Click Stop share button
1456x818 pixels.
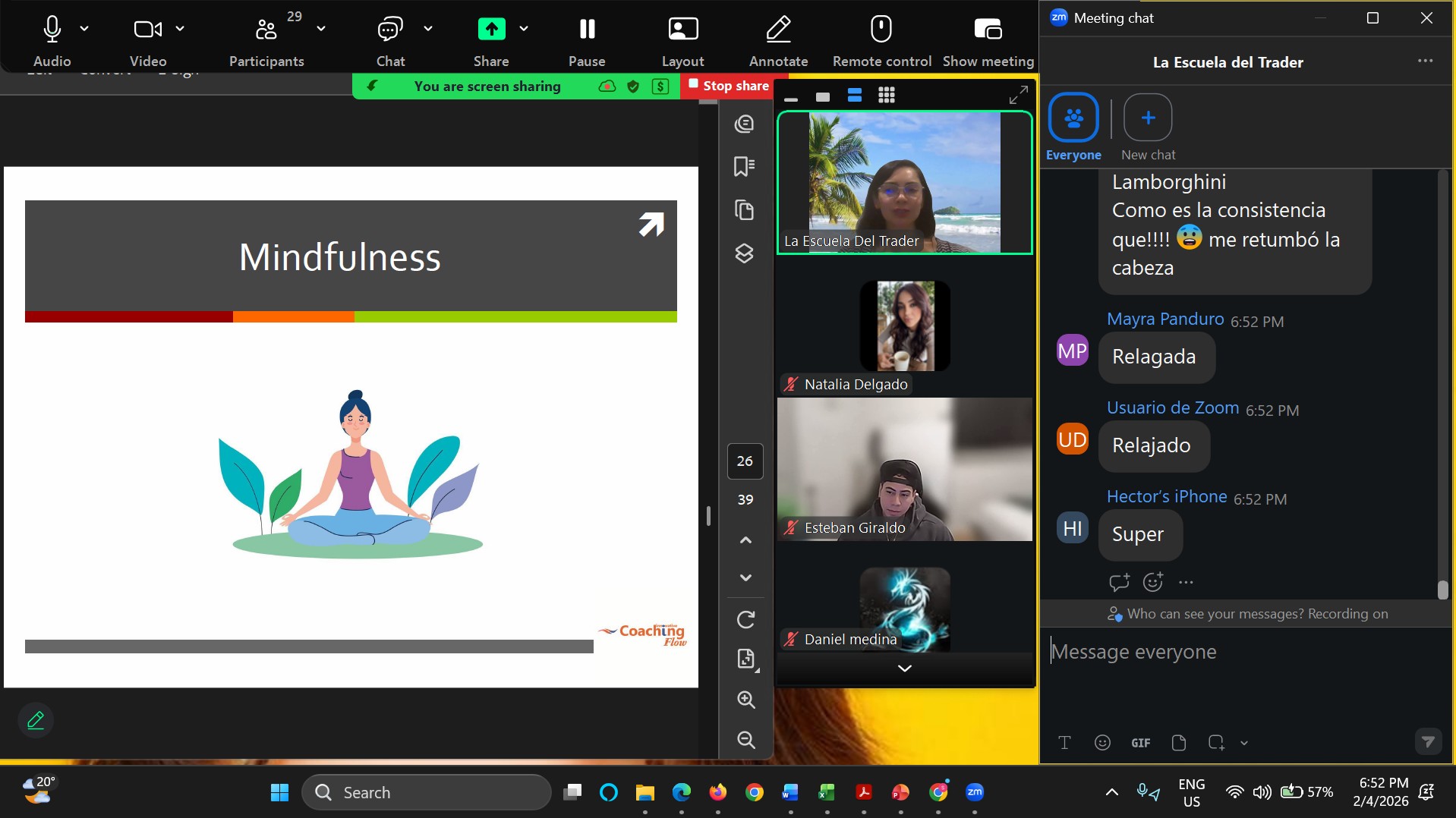click(x=728, y=86)
